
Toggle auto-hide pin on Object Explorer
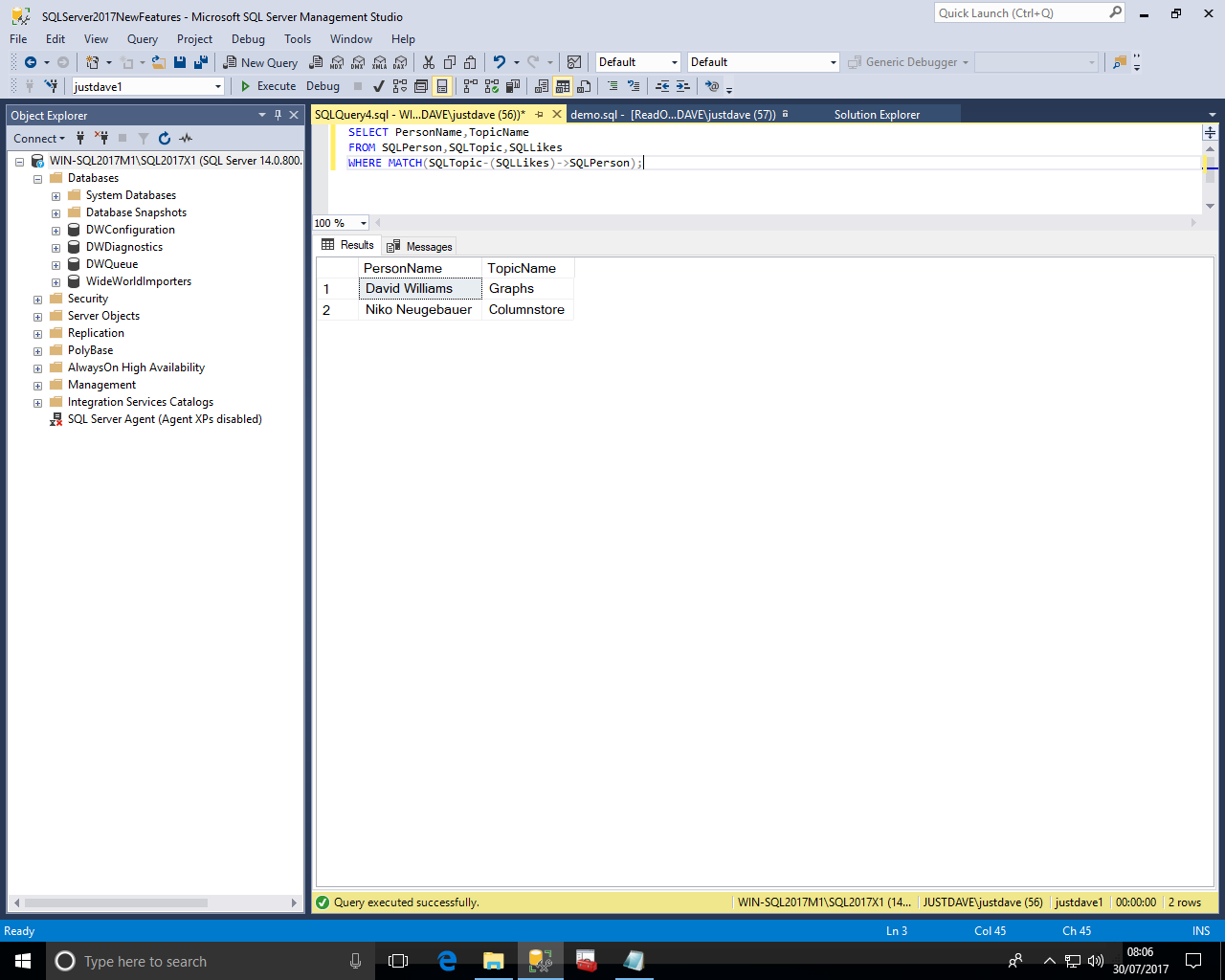point(278,115)
